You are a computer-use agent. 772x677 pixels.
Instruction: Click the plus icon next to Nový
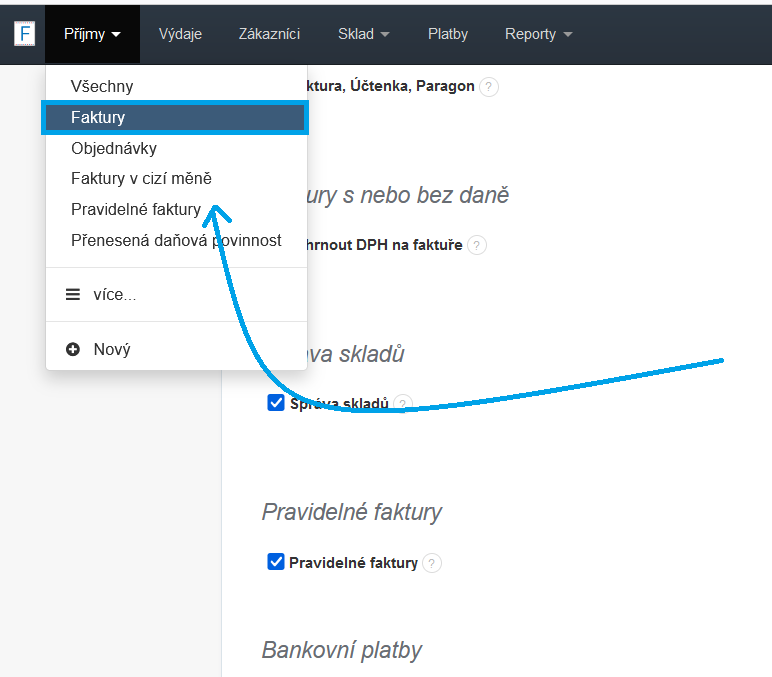[x=73, y=350]
